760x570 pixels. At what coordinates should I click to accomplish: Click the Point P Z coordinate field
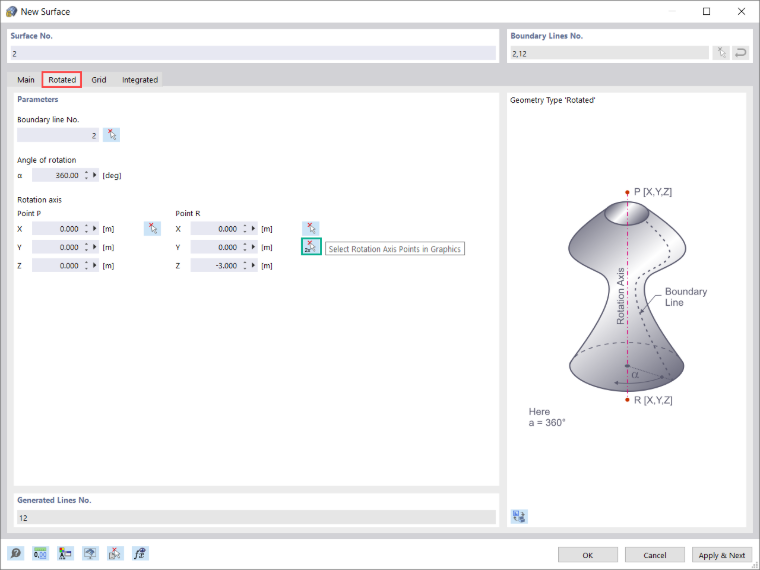tap(57, 266)
